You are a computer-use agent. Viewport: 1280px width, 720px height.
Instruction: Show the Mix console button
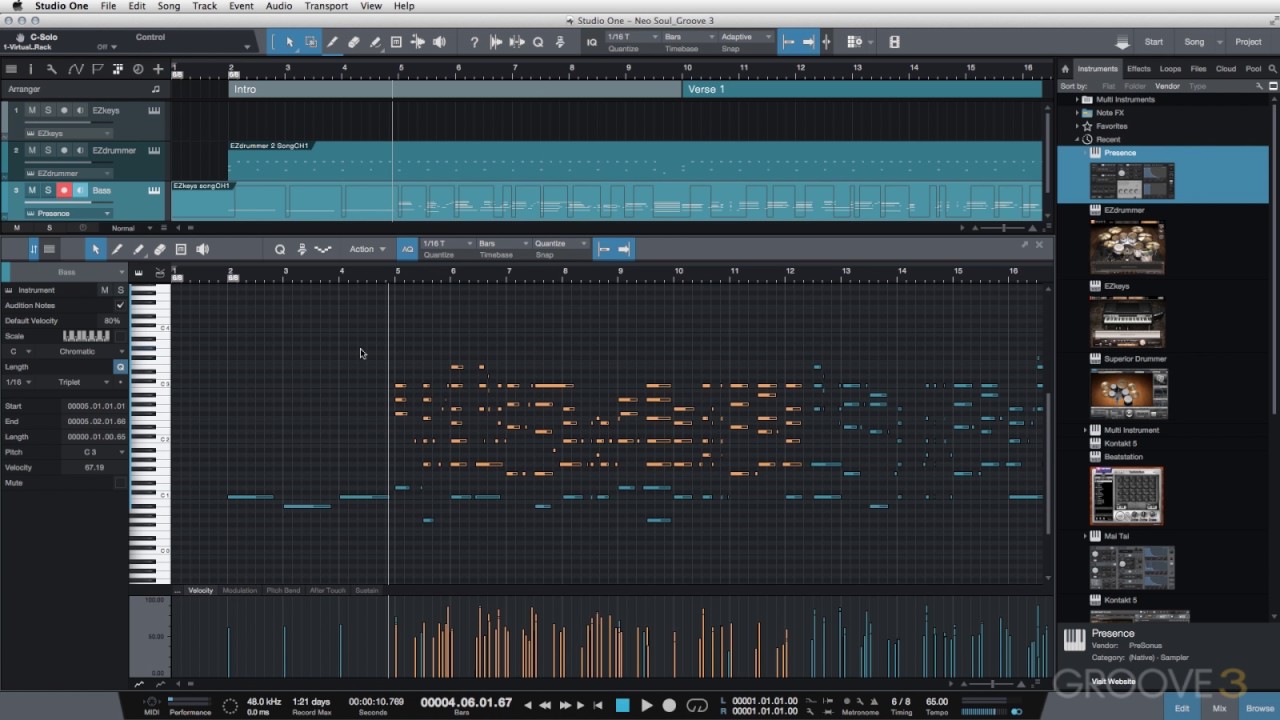(1219, 708)
